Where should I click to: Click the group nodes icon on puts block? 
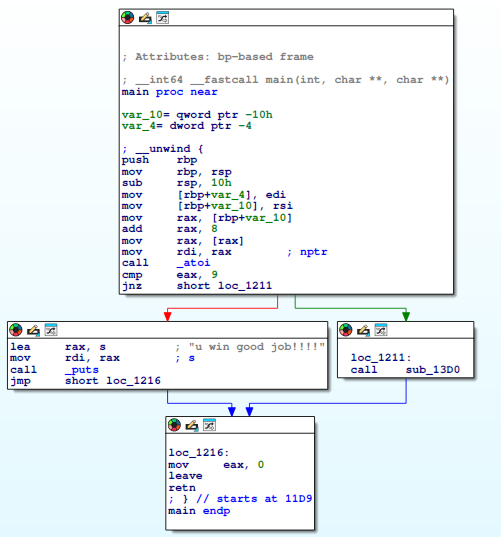[x=51, y=330]
